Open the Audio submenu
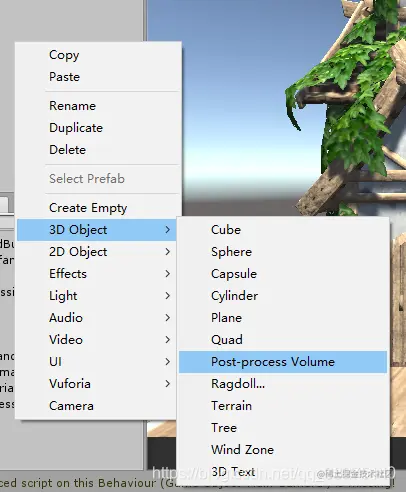Image resolution: width=406 pixels, height=492 pixels. [97, 318]
